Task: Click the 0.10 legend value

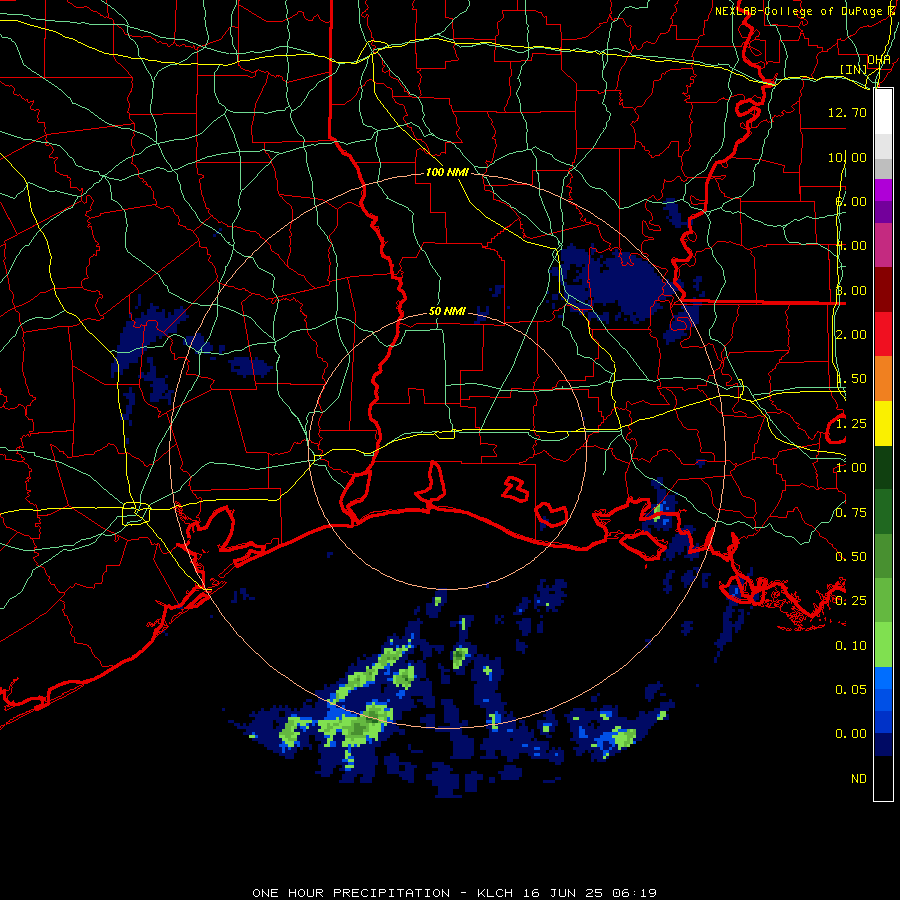Action: 851,646
